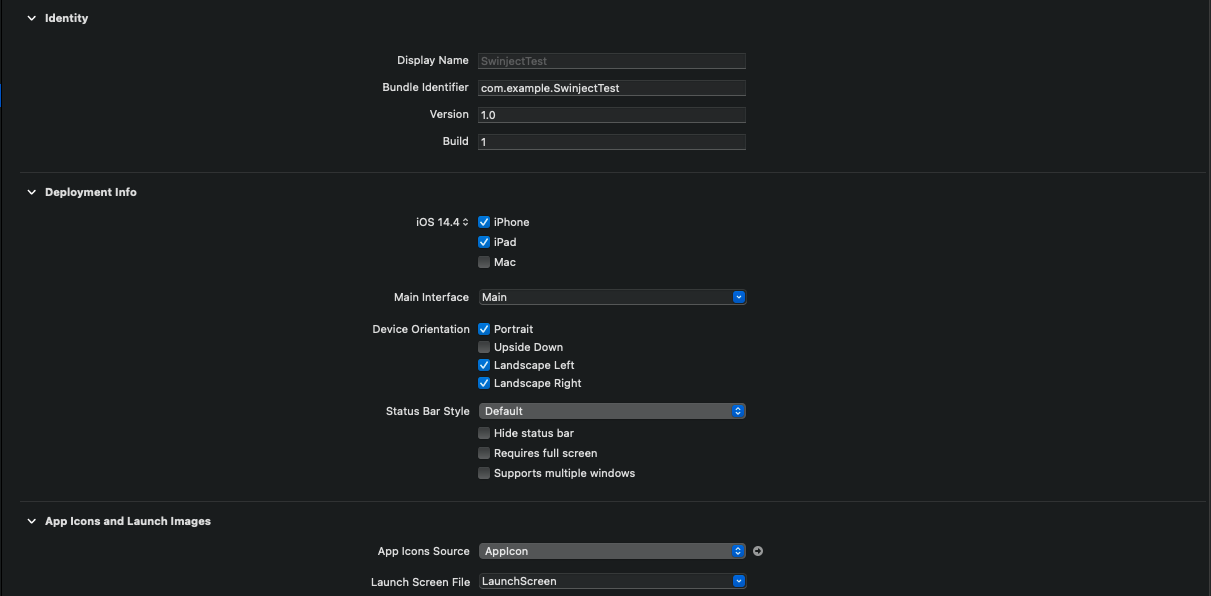Image resolution: width=1211 pixels, height=596 pixels.
Task: Toggle the Portrait orientation checkbox
Action: point(484,329)
